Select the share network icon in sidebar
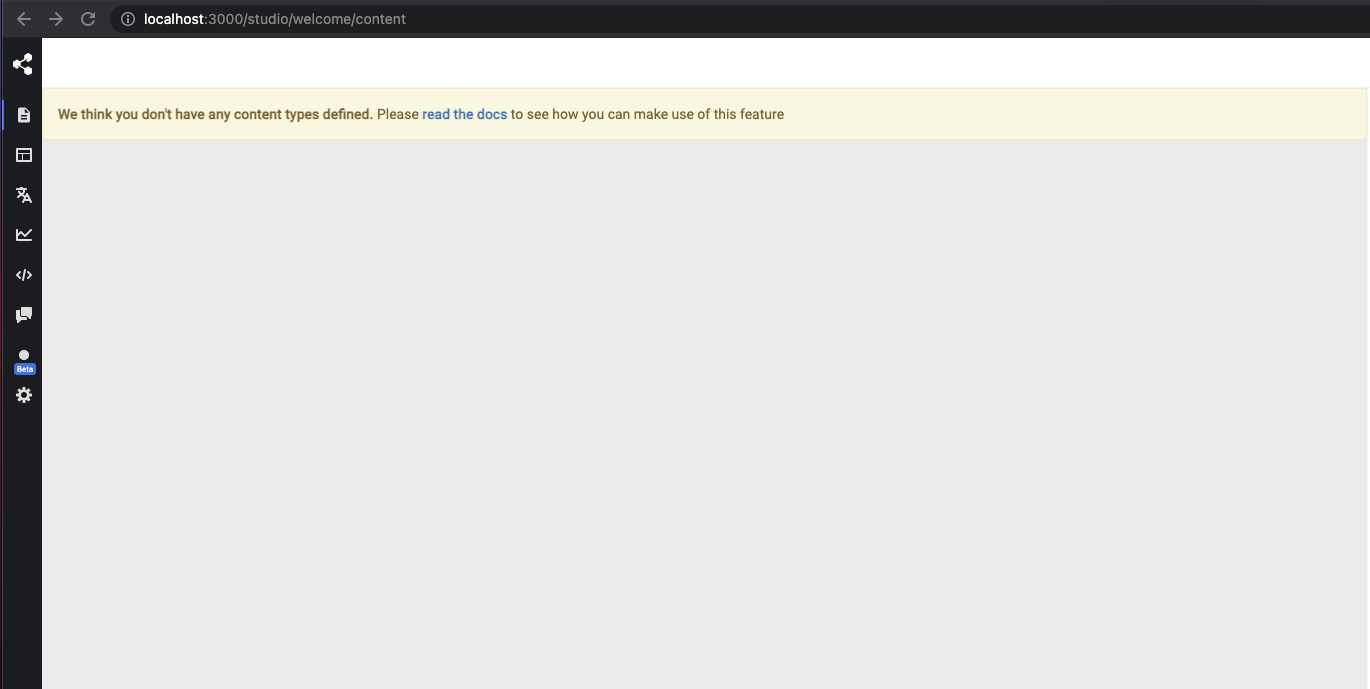1370x689 pixels. (x=23, y=64)
